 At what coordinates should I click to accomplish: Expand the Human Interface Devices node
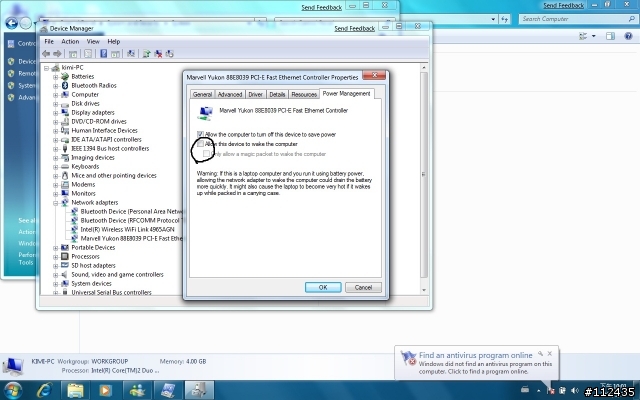(56, 131)
